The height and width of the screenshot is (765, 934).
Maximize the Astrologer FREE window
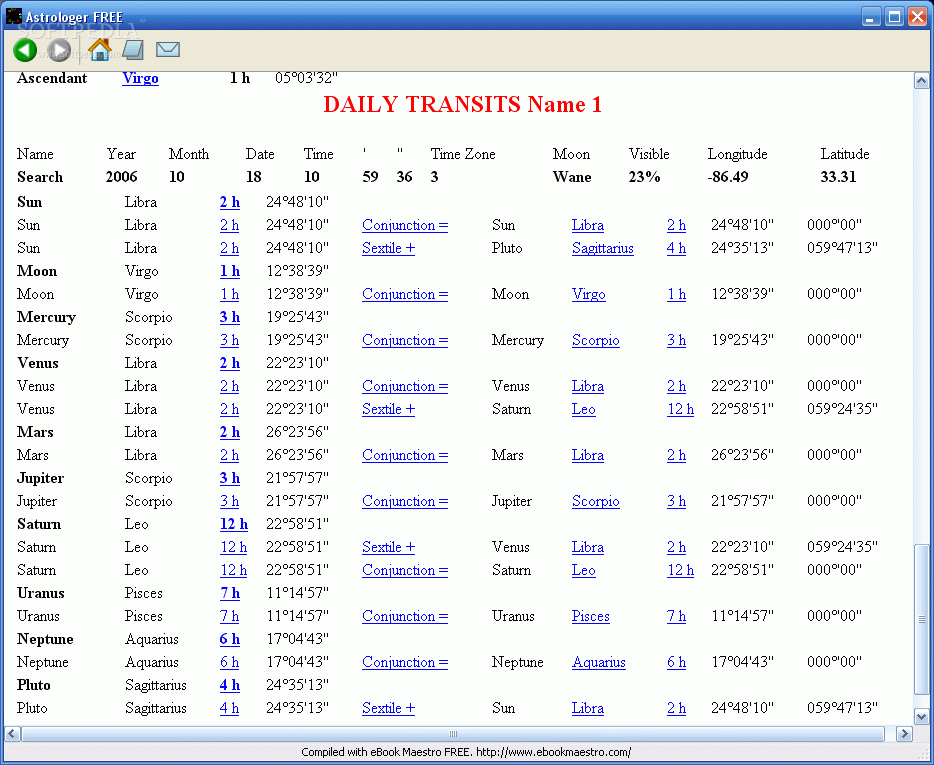pos(894,17)
